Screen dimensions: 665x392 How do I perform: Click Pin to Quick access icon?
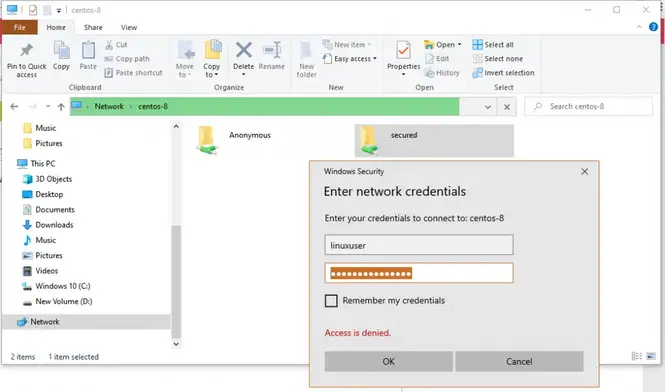26,50
